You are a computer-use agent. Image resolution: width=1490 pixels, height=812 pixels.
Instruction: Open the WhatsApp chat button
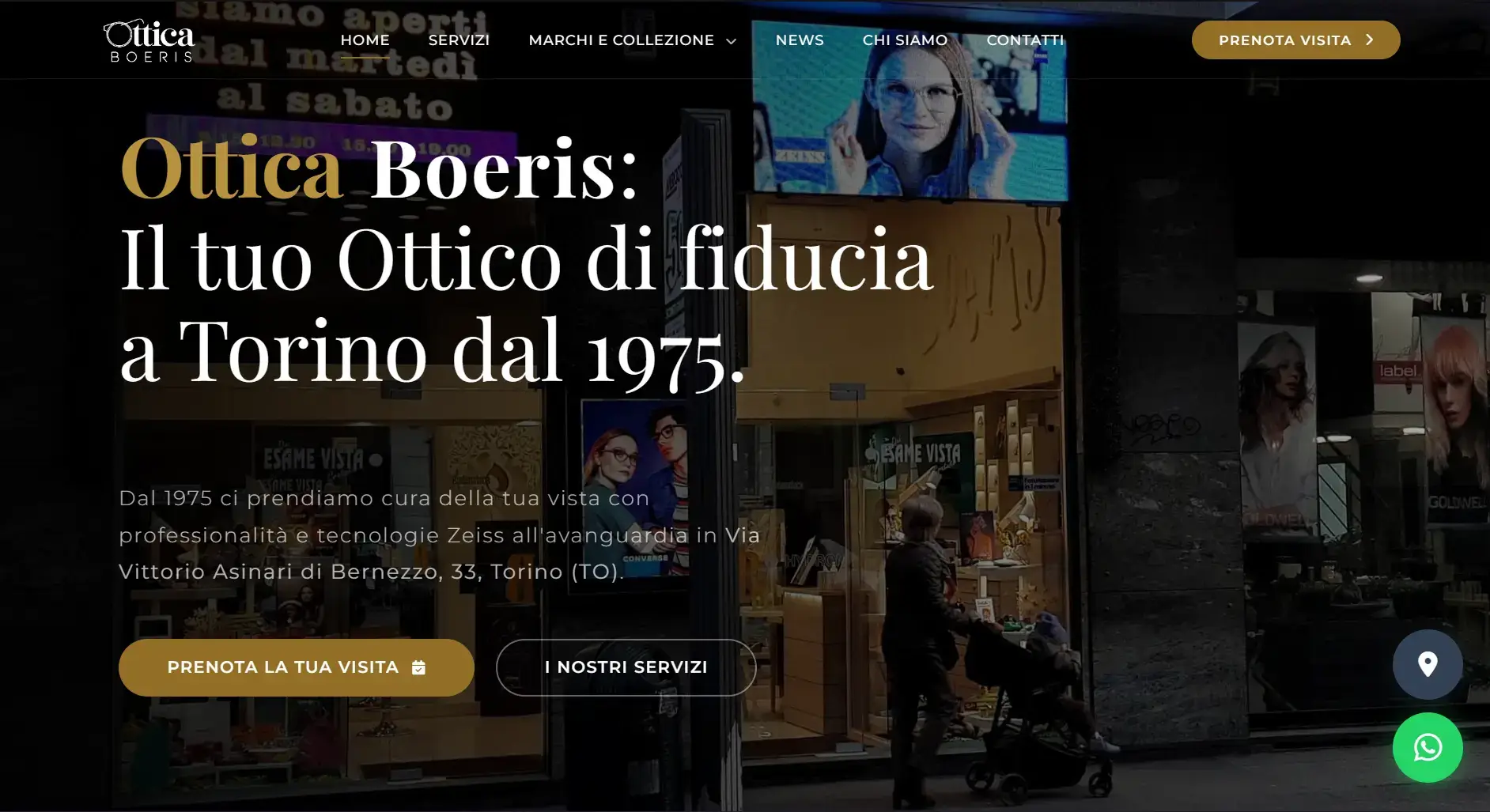1428,747
